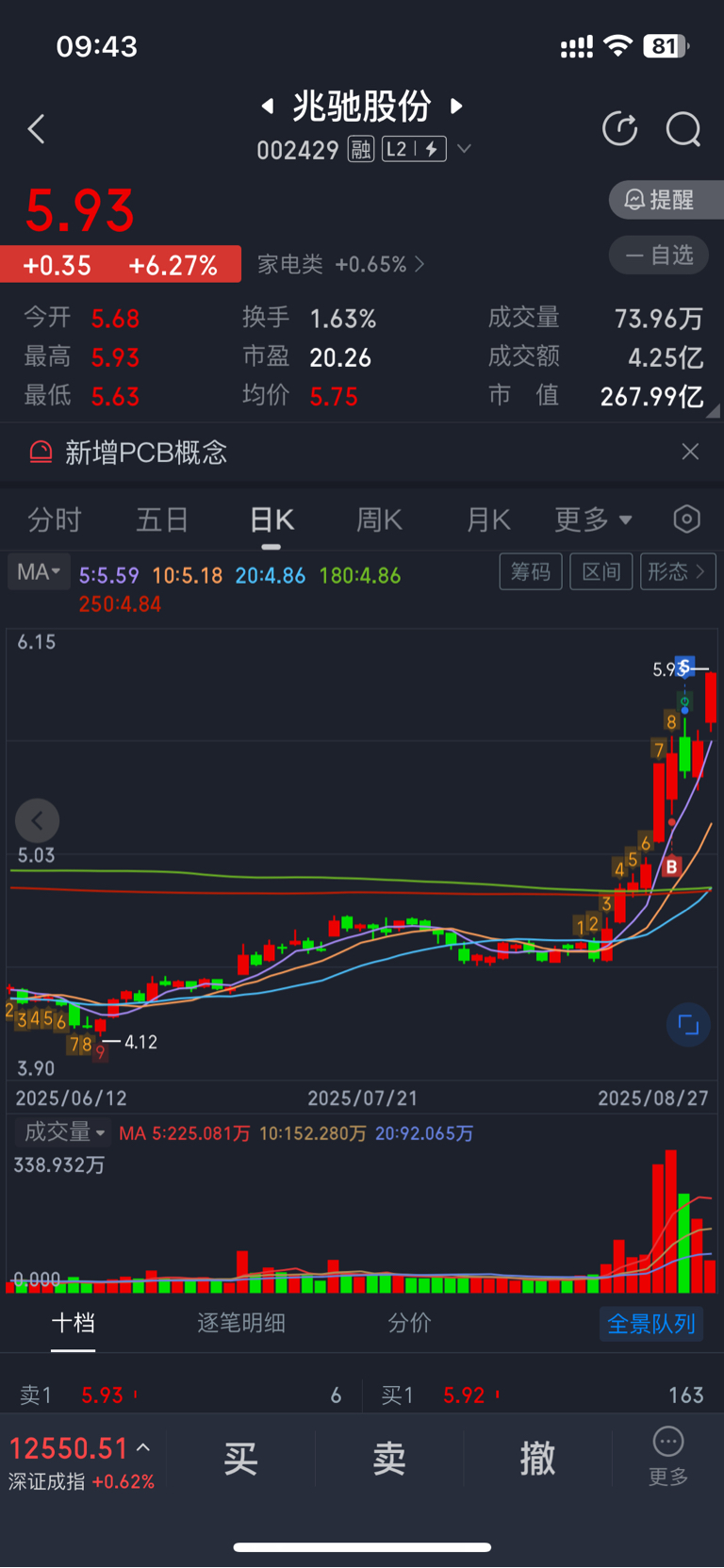Switch to 五日 chart tab
724x1568 pixels.
(162, 520)
